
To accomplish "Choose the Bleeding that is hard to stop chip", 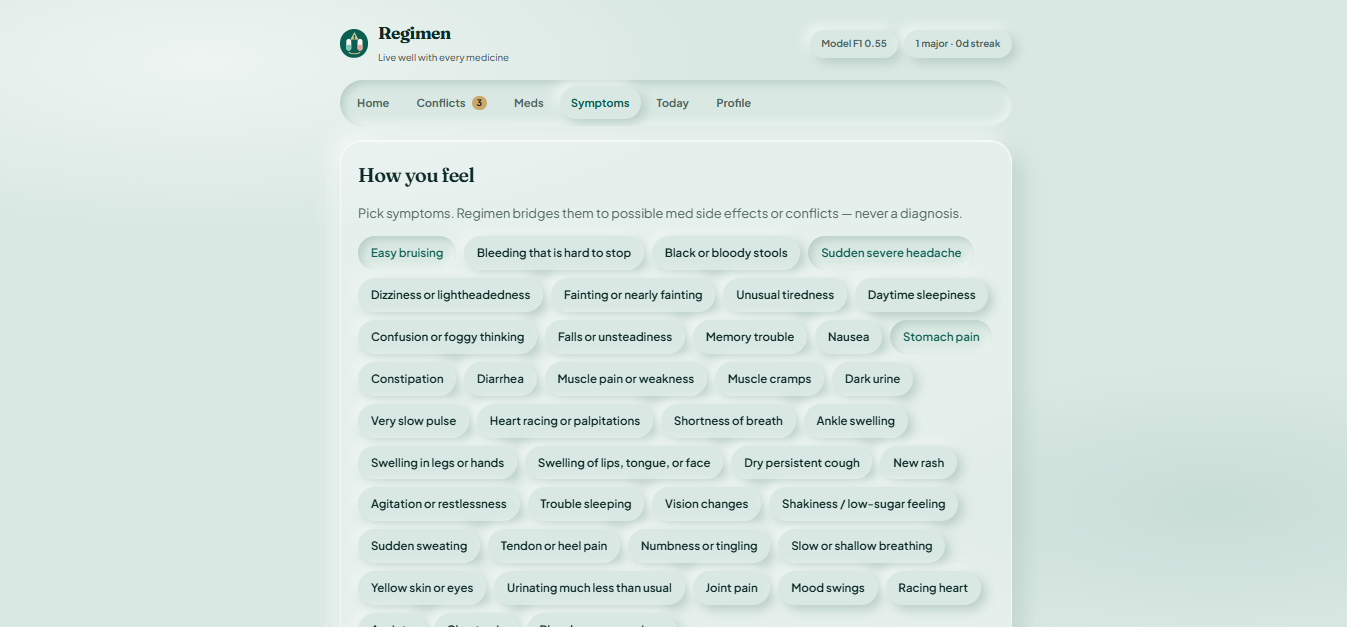I will click(554, 253).
